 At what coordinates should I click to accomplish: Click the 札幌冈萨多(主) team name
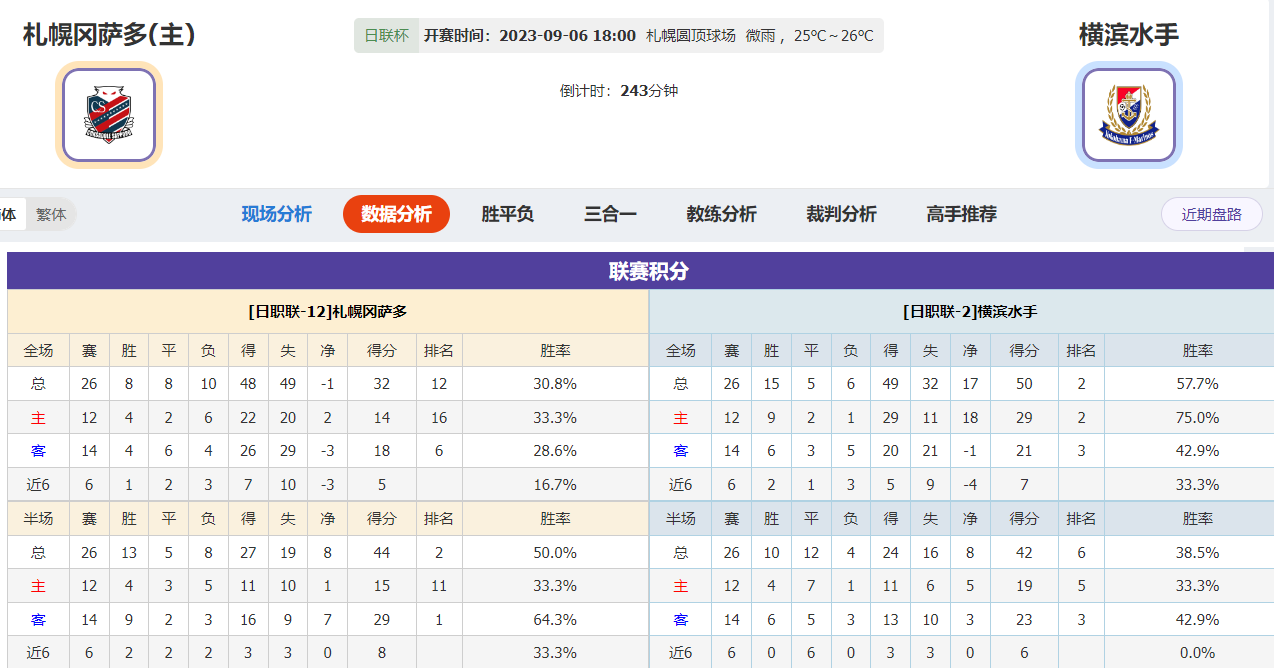click(109, 34)
